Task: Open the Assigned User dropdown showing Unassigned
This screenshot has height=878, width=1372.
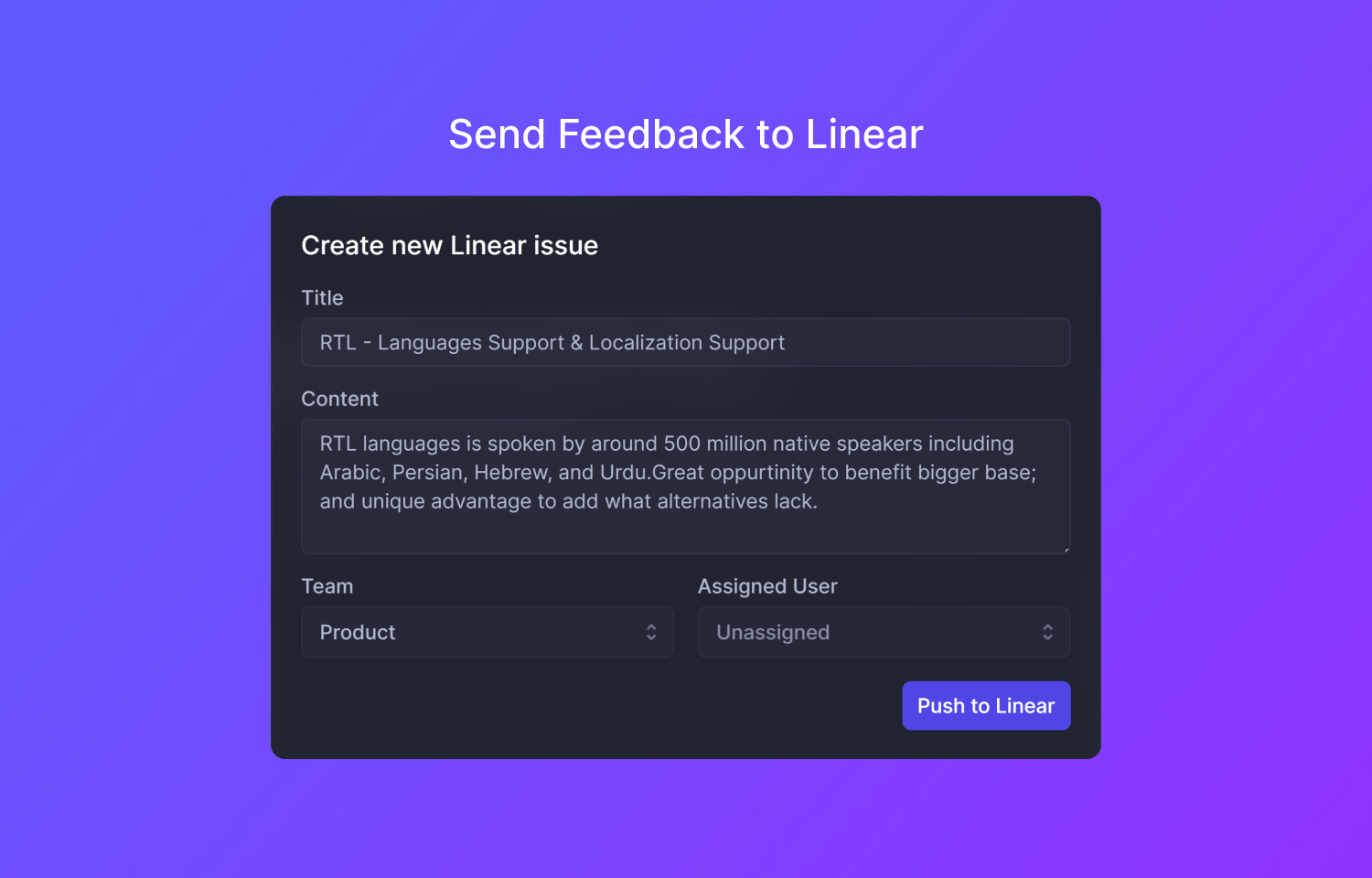Action: [884, 632]
